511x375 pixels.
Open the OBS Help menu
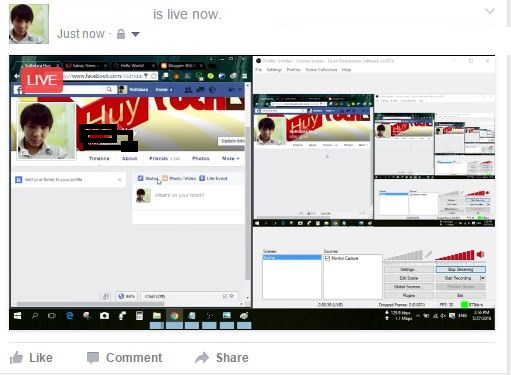click(346, 70)
